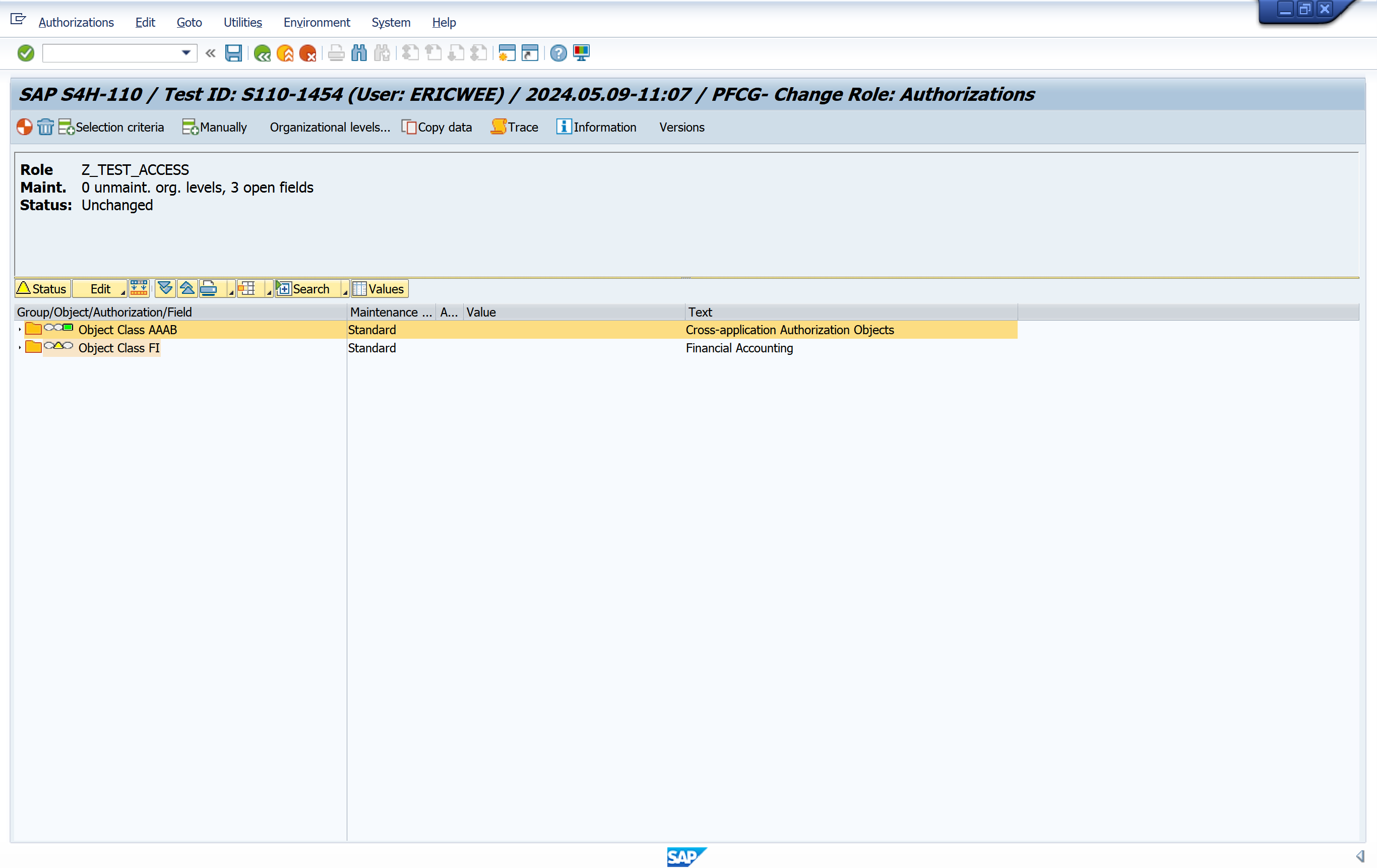Click the Collapse all double up-arrow icon
This screenshot has width=1377, height=868.
pos(187,288)
